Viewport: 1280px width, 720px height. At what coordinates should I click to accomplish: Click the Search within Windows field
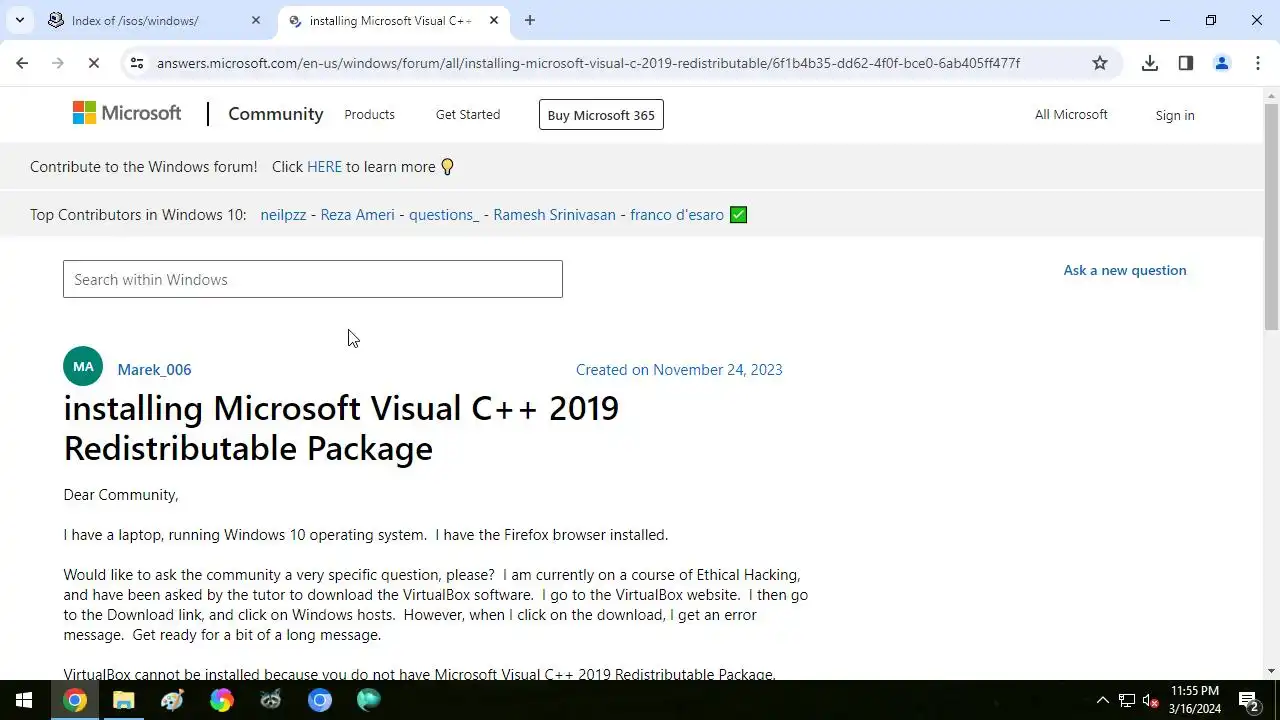click(x=313, y=279)
